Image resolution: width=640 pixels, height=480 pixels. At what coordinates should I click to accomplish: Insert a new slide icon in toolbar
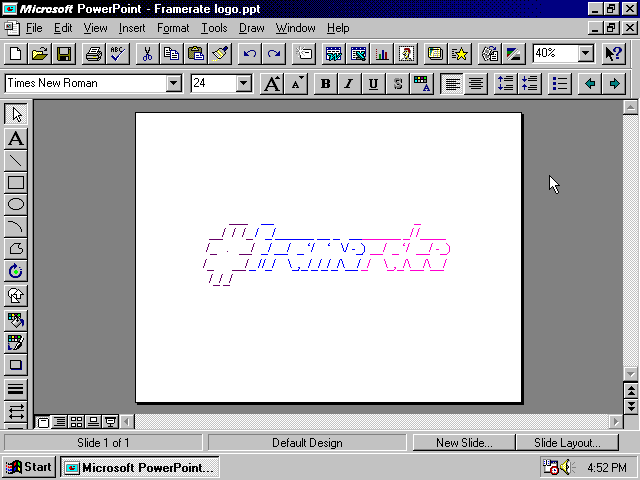304,53
